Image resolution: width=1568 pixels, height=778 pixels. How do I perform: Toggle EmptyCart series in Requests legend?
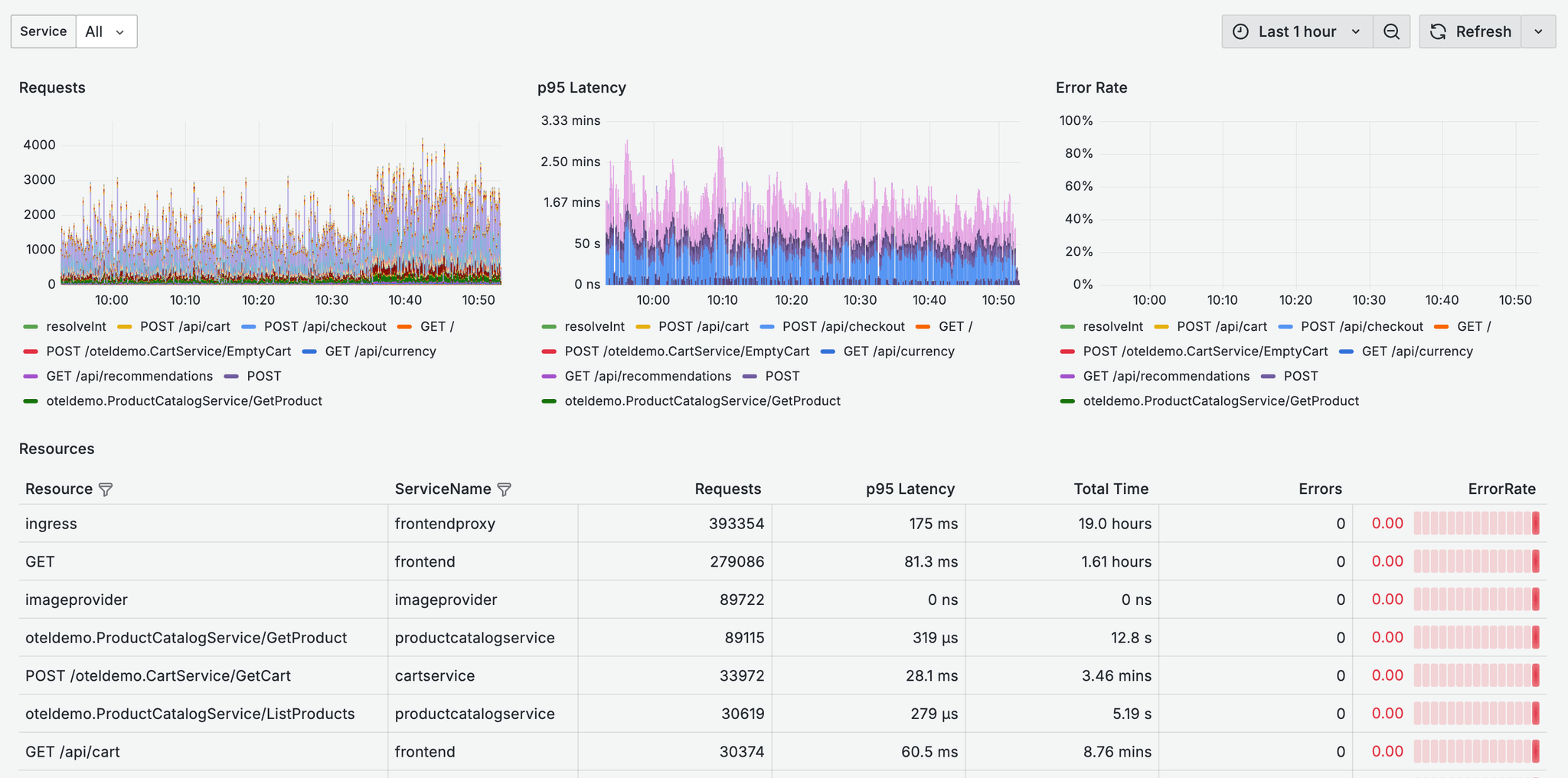(x=168, y=351)
